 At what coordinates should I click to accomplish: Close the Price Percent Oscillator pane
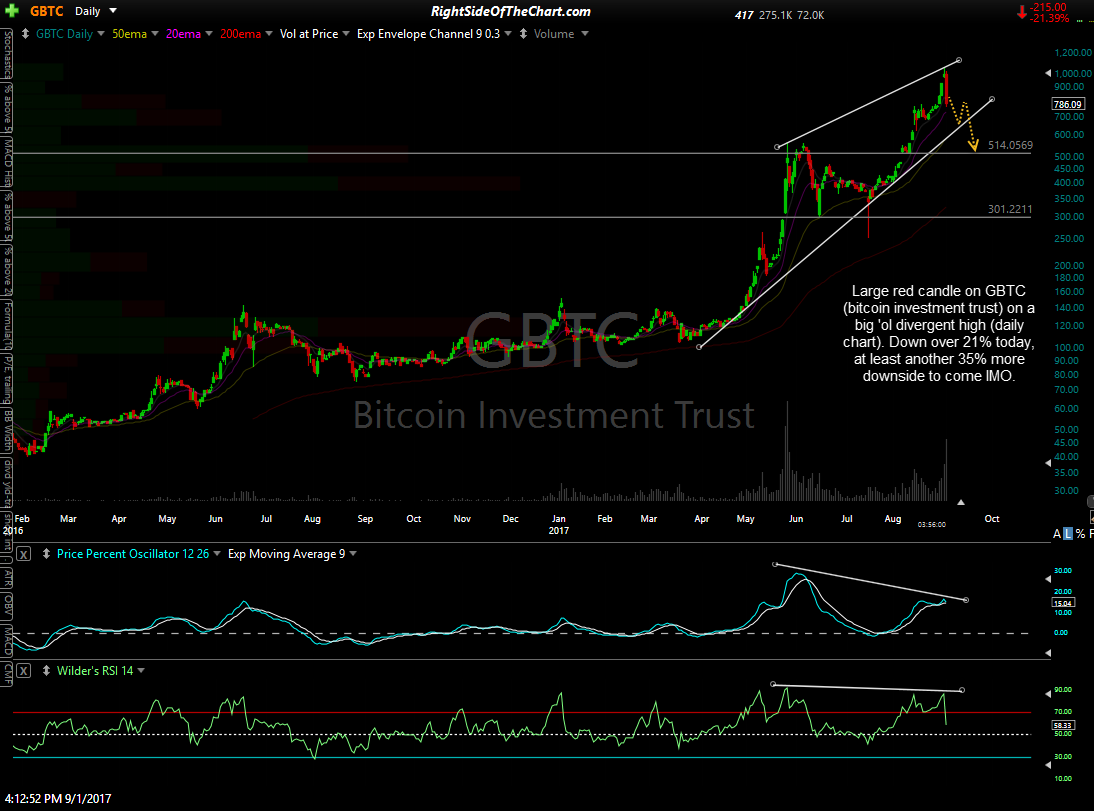point(24,554)
